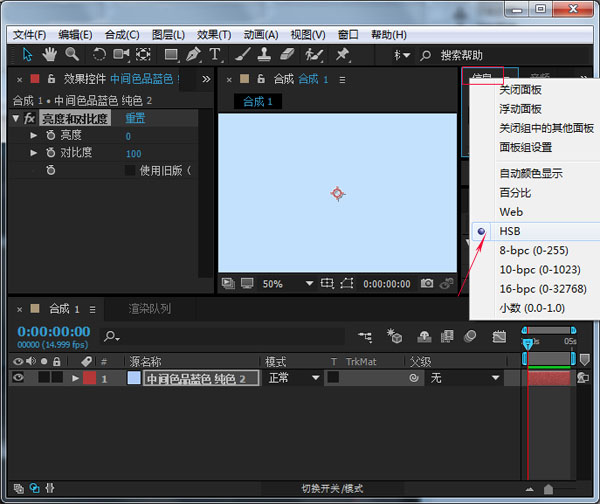Show hidden panels with double chevron
This screenshot has height=504, width=600.
tap(206, 79)
